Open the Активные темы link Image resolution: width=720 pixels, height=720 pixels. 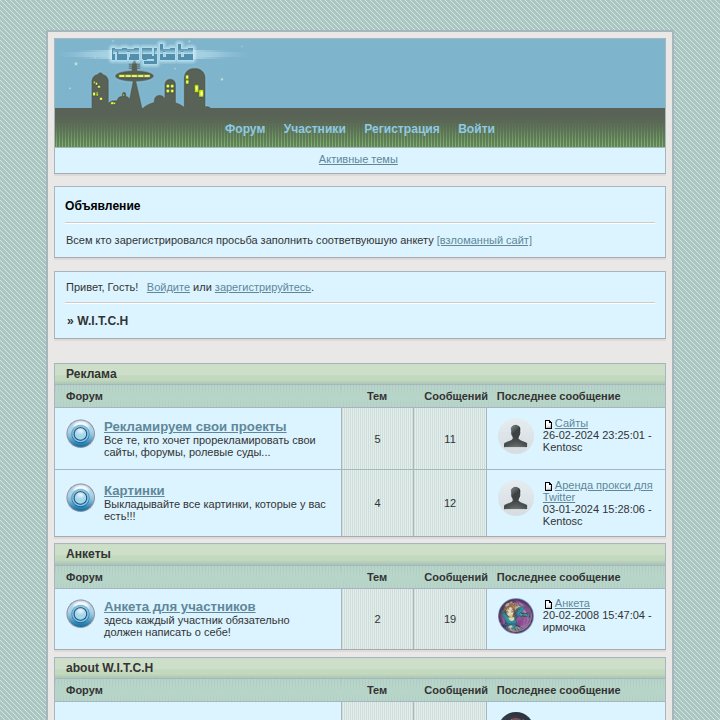[x=358, y=159]
